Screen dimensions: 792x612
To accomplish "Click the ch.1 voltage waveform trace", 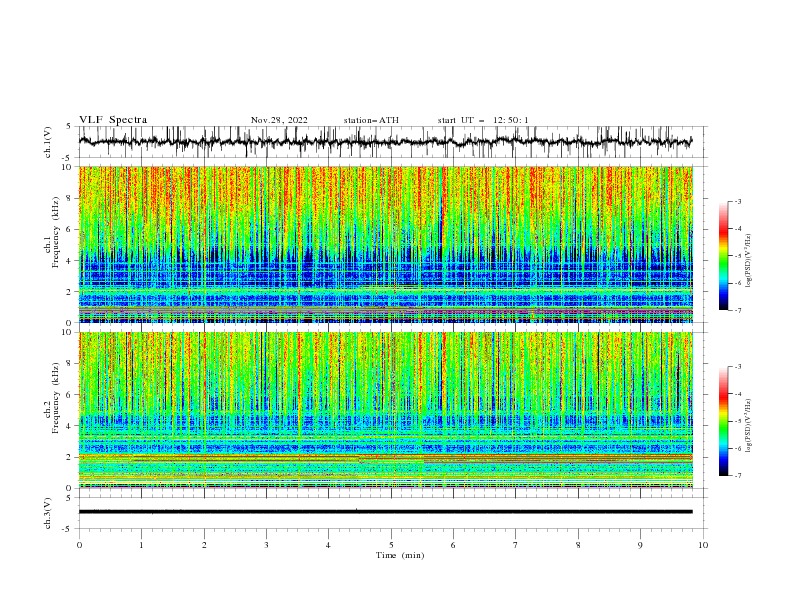I will pyautogui.click(x=385, y=142).
